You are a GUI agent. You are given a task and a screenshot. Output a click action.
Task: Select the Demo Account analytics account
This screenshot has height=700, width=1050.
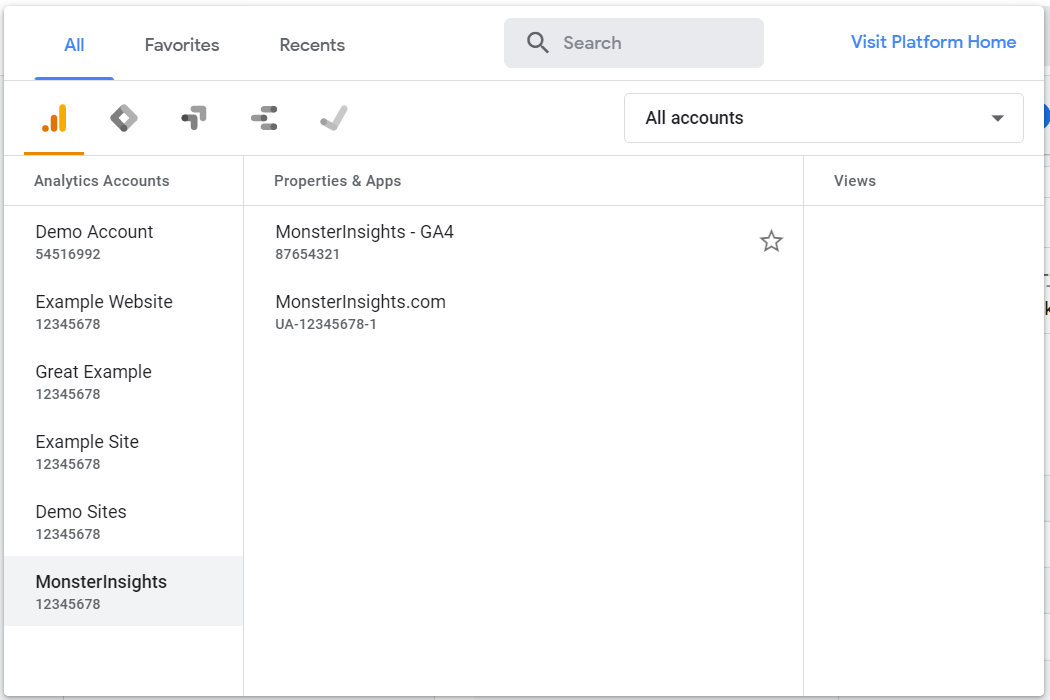[94, 241]
